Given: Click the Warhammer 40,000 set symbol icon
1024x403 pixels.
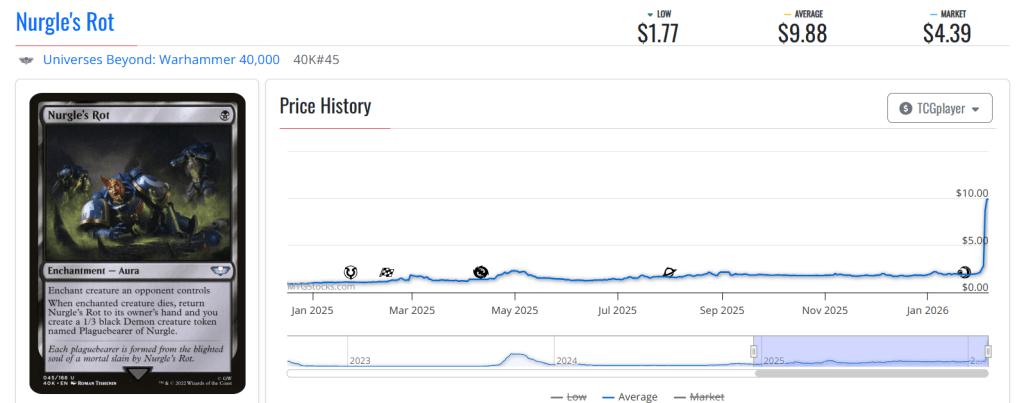Looking at the screenshot, I should (x=26, y=60).
